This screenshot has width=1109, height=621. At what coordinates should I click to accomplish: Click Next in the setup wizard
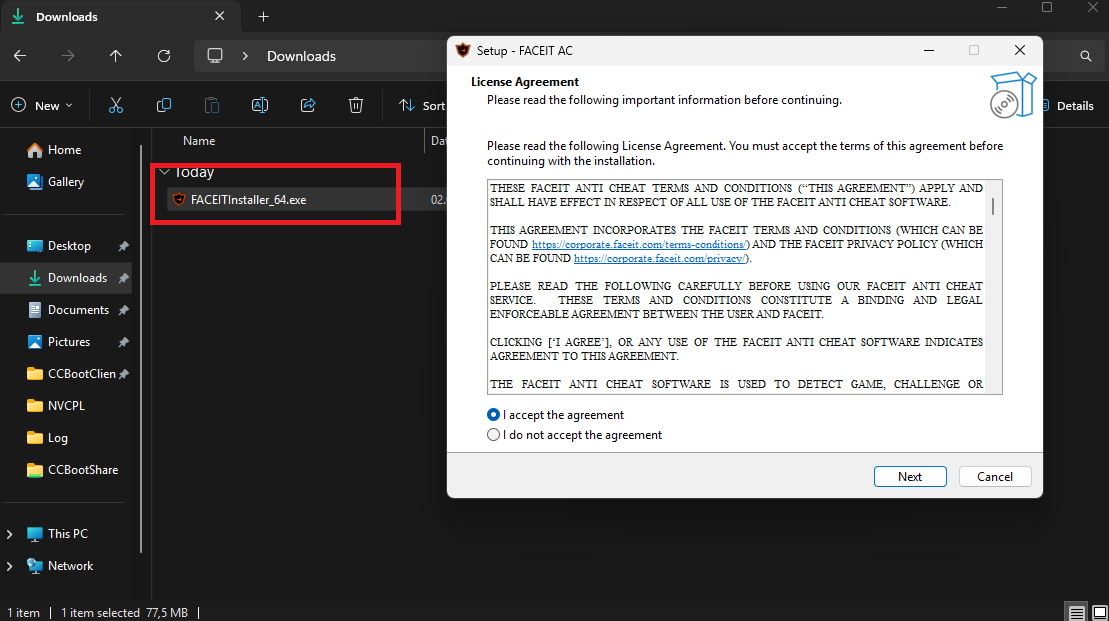pyautogui.click(x=910, y=477)
